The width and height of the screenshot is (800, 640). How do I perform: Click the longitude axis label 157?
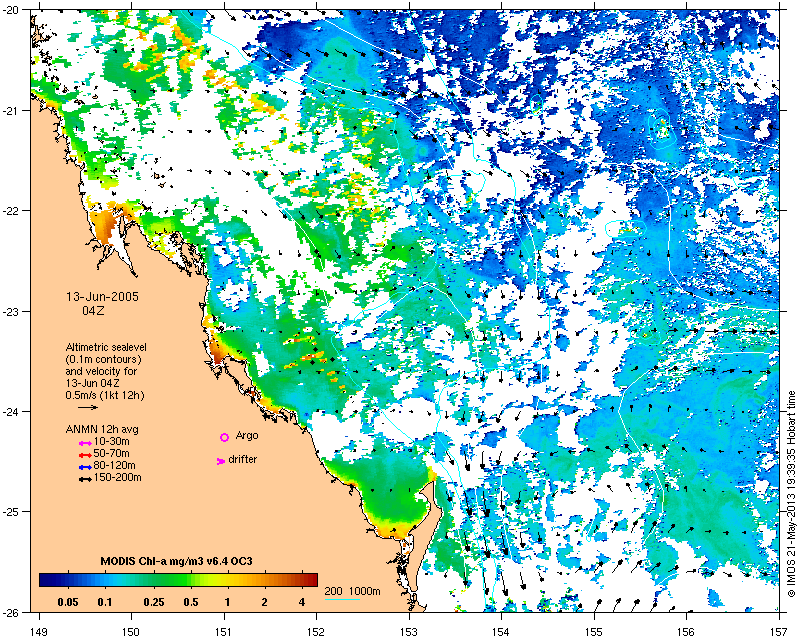click(780, 631)
